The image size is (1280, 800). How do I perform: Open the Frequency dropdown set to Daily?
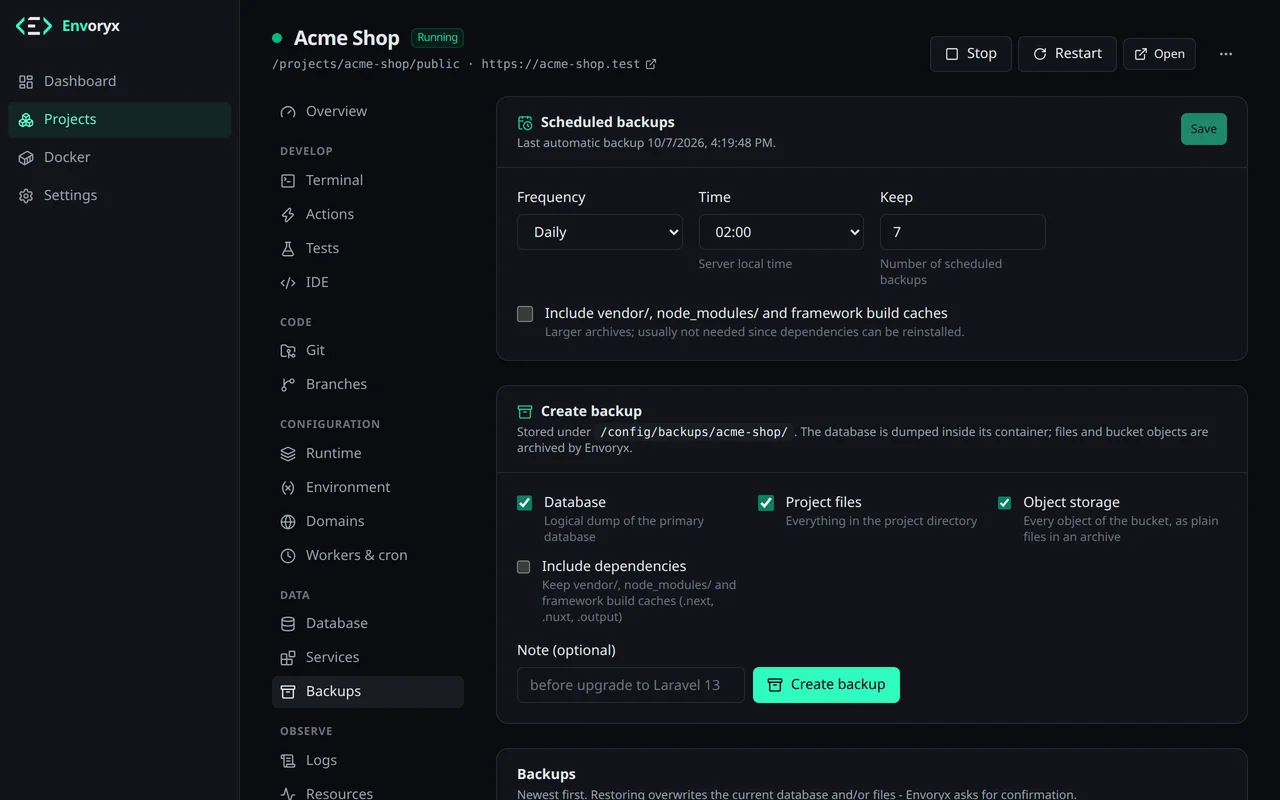pyautogui.click(x=600, y=232)
